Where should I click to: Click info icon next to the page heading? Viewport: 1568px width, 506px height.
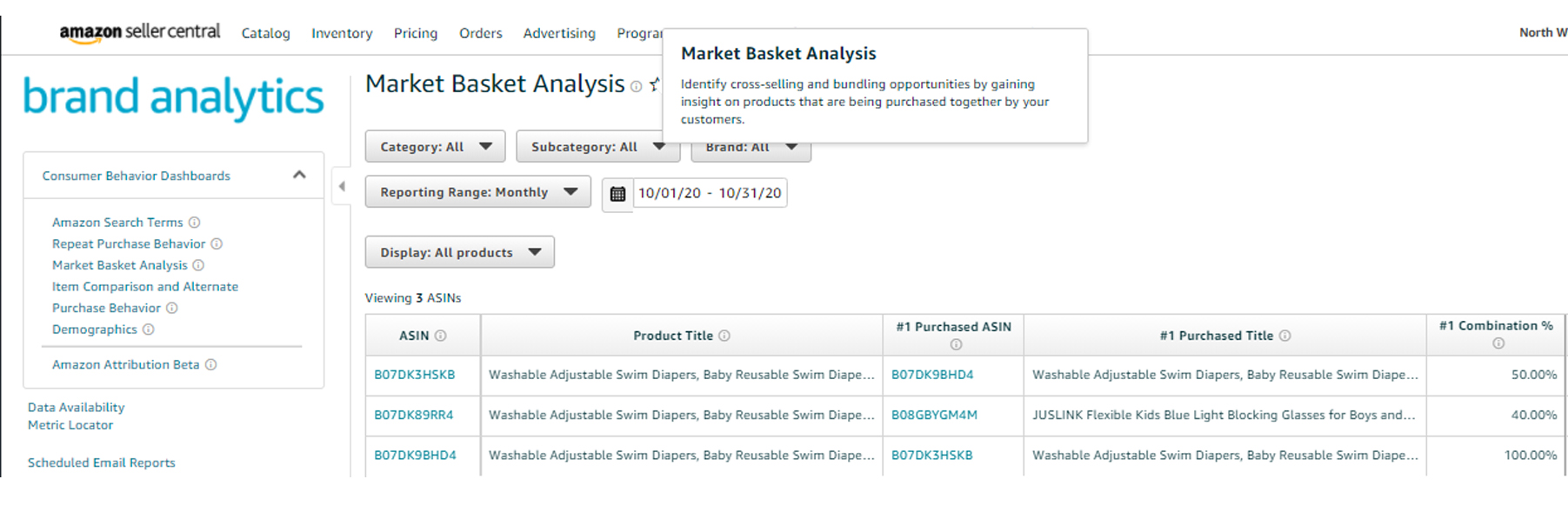coord(637,86)
